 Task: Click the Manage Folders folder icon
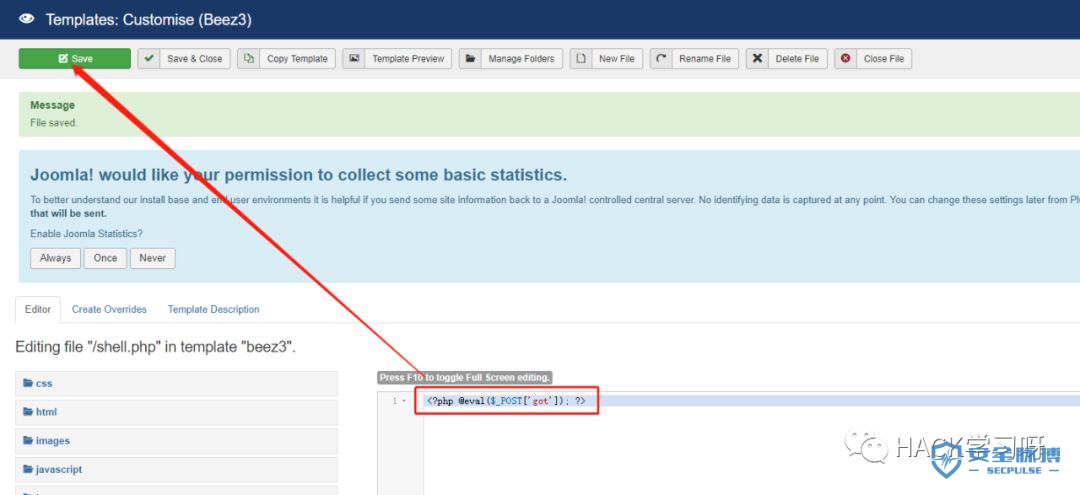pyautogui.click(x=470, y=59)
